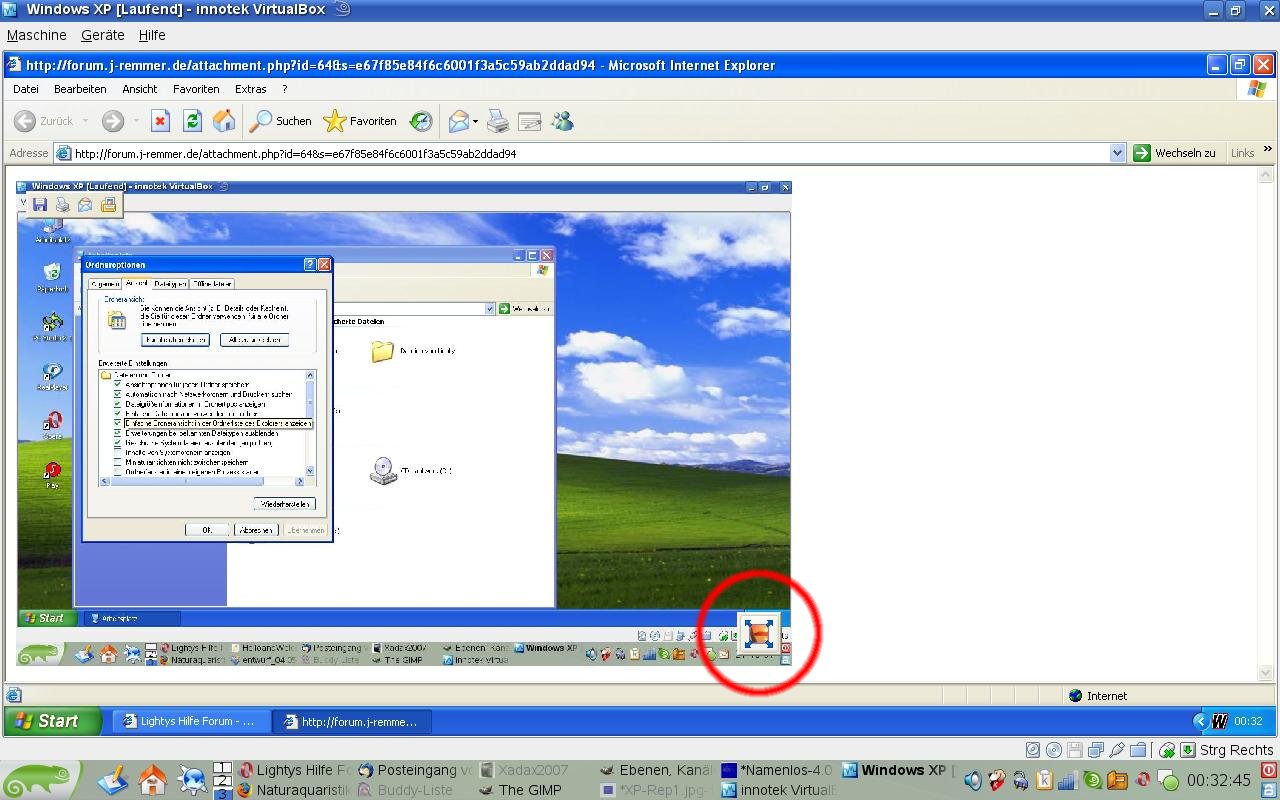The height and width of the screenshot is (800, 1280).
Task: Go to the Internet Explorer home page
Action: pos(224,121)
